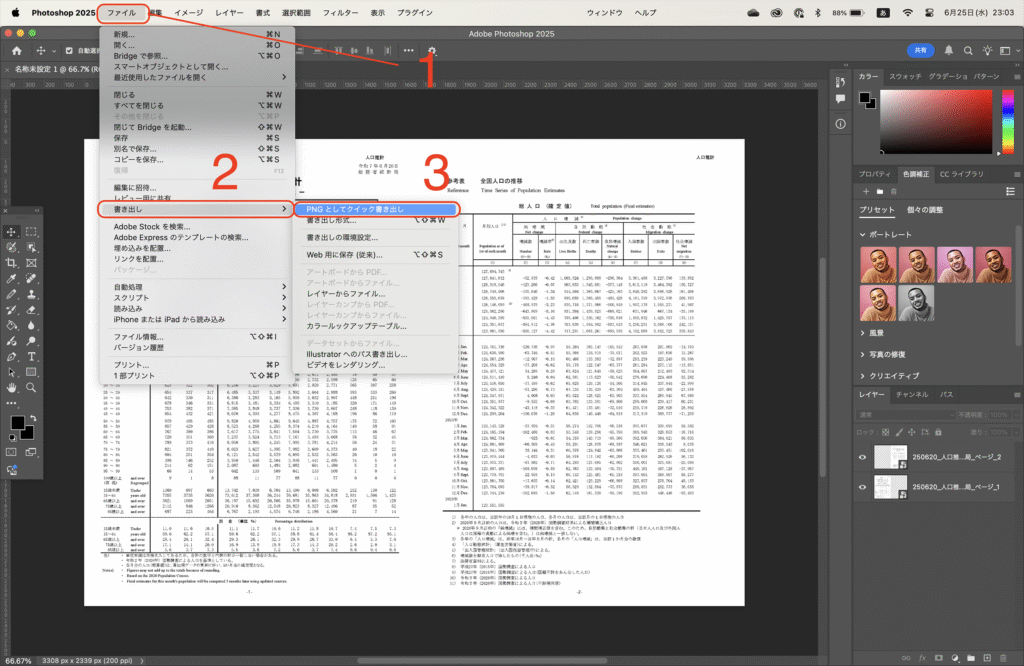Change the screen mode icon in toolbox

click(x=31, y=452)
